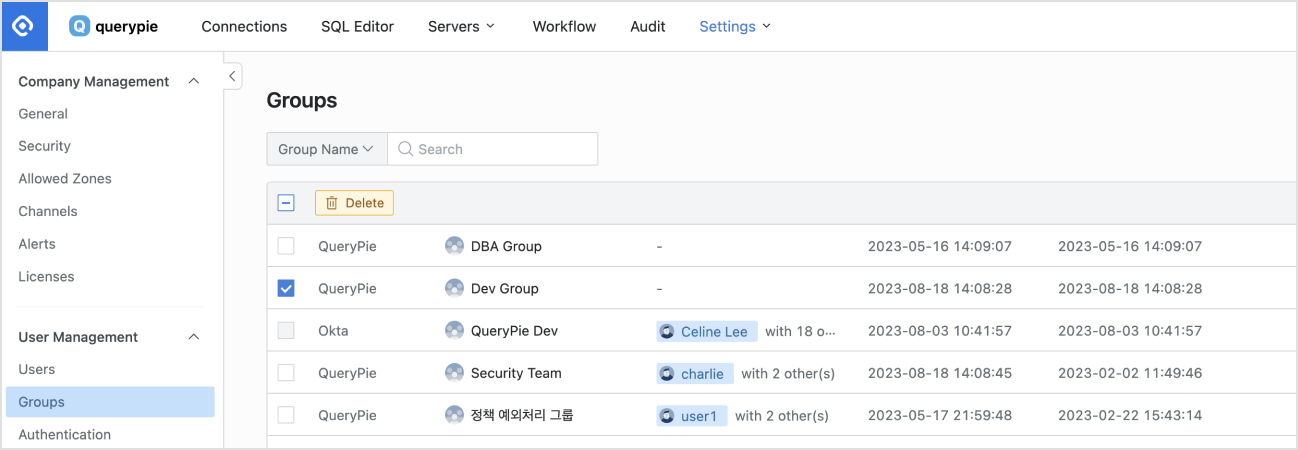
Task: Click 'with 2 other(s)' in Security Team row
Action: 788,374
